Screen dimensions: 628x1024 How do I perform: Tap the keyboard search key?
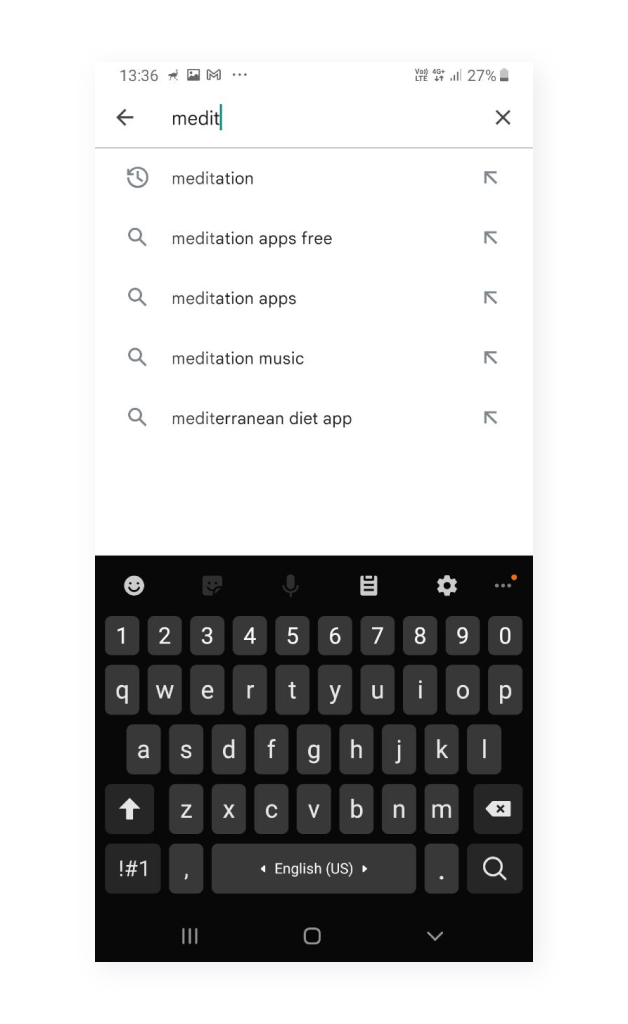tap(494, 868)
